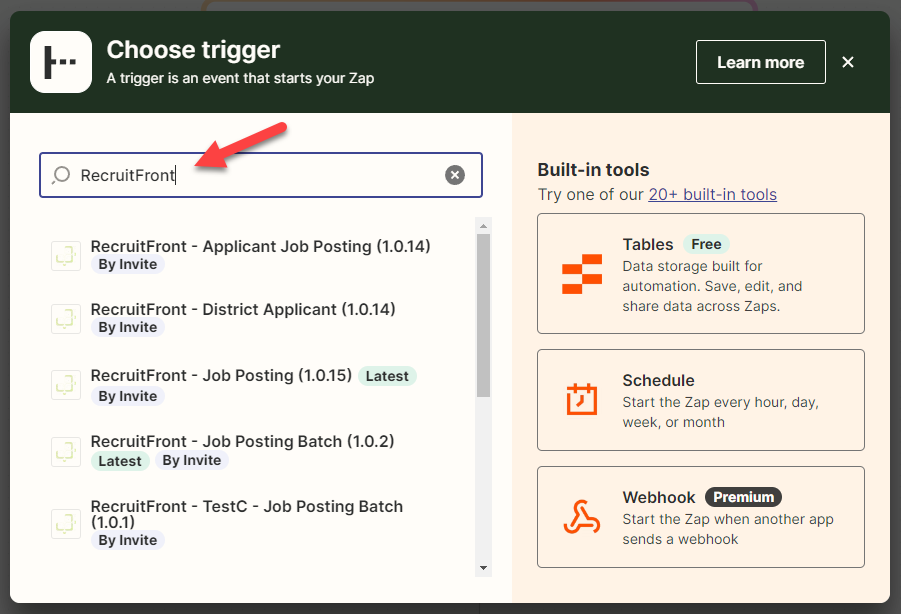Screen dimensions: 901x614
Task: Click the Free badge next to Tables
Action: point(706,244)
